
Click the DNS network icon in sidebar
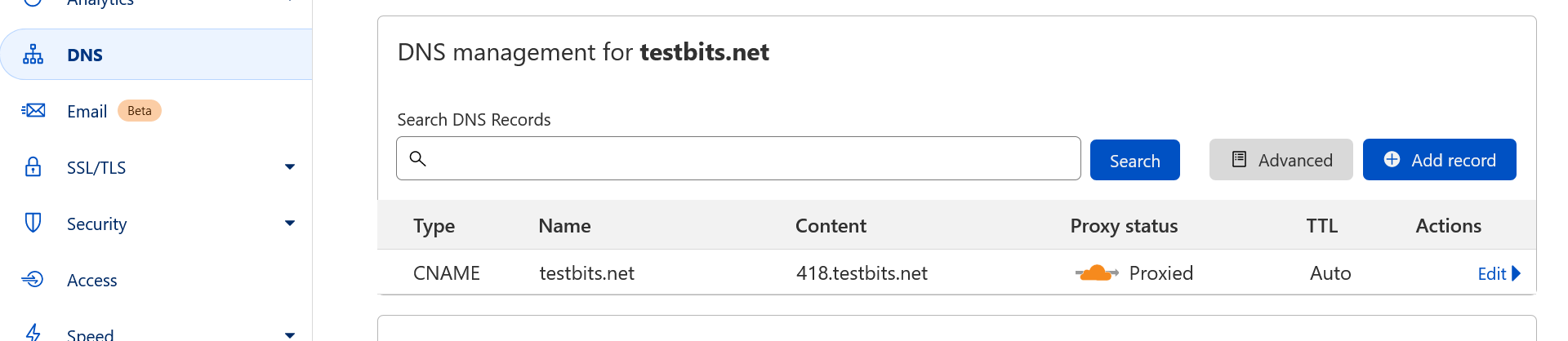tap(33, 55)
